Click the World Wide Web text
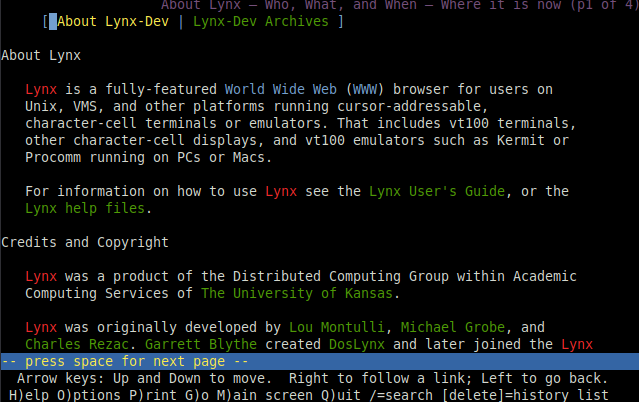Image resolution: width=639 pixels, height=402 pixels. coord(281,90)
